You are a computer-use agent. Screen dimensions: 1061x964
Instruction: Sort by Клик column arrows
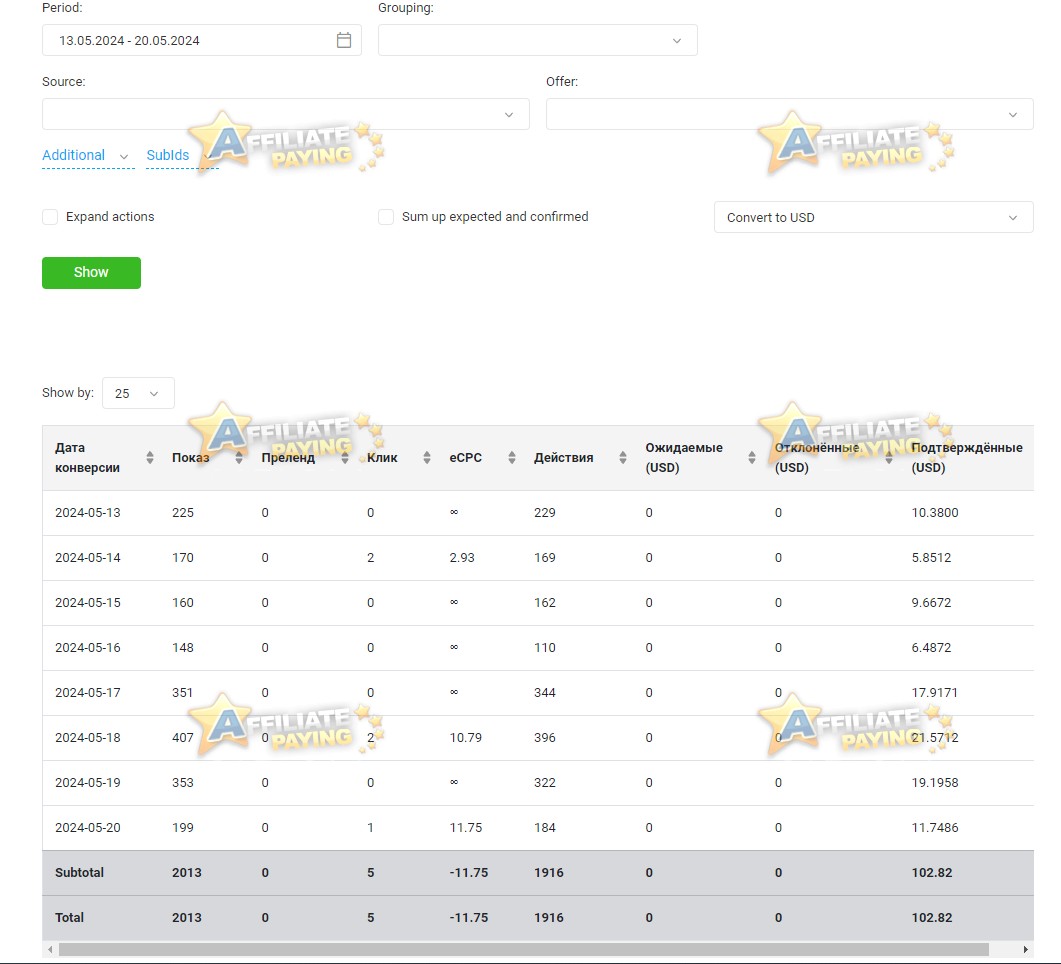[426, 458]
